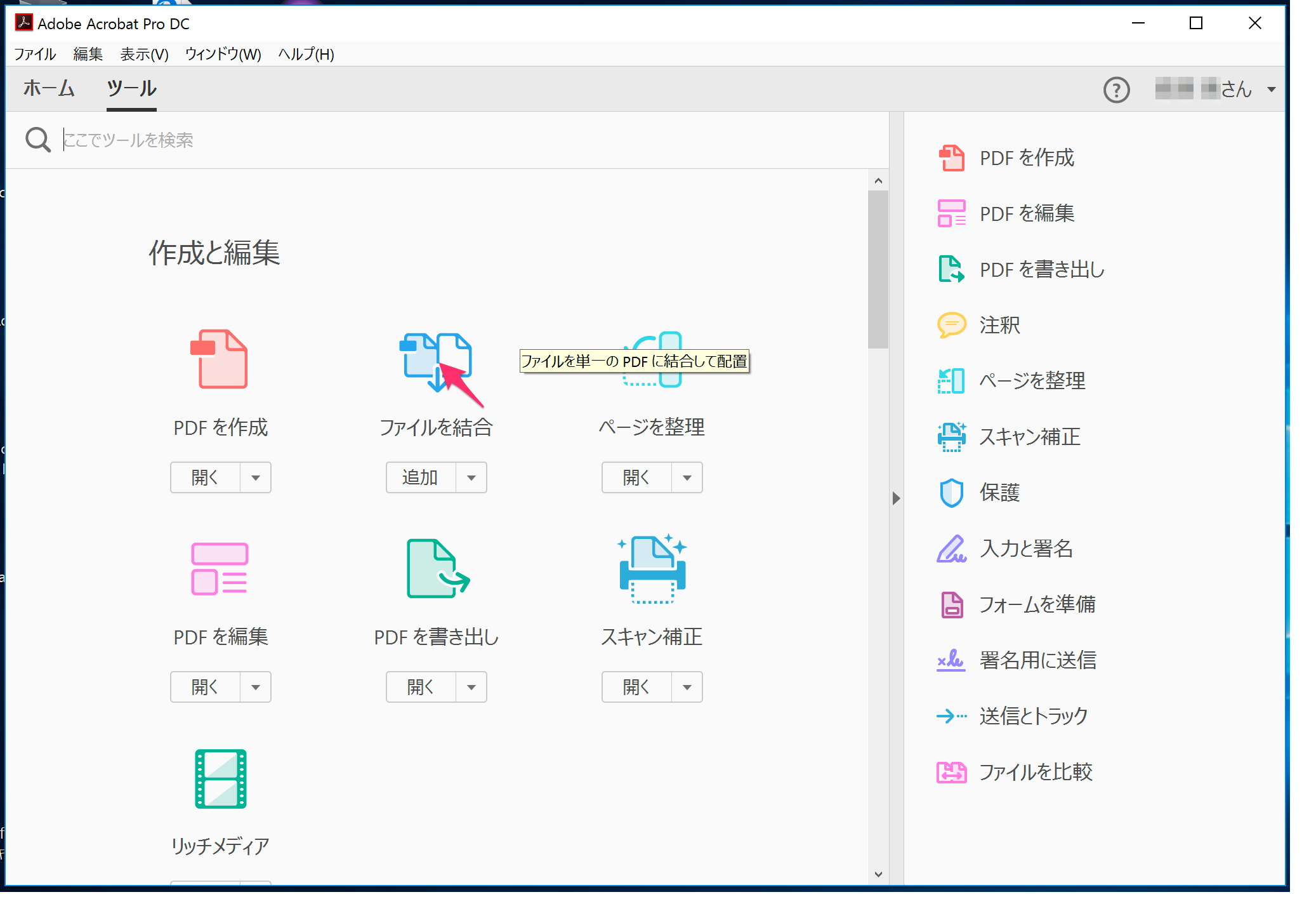Click the PDF を作成 icon in main area
The width and height of the screenshot is (1316, 918).
point(220,359)
